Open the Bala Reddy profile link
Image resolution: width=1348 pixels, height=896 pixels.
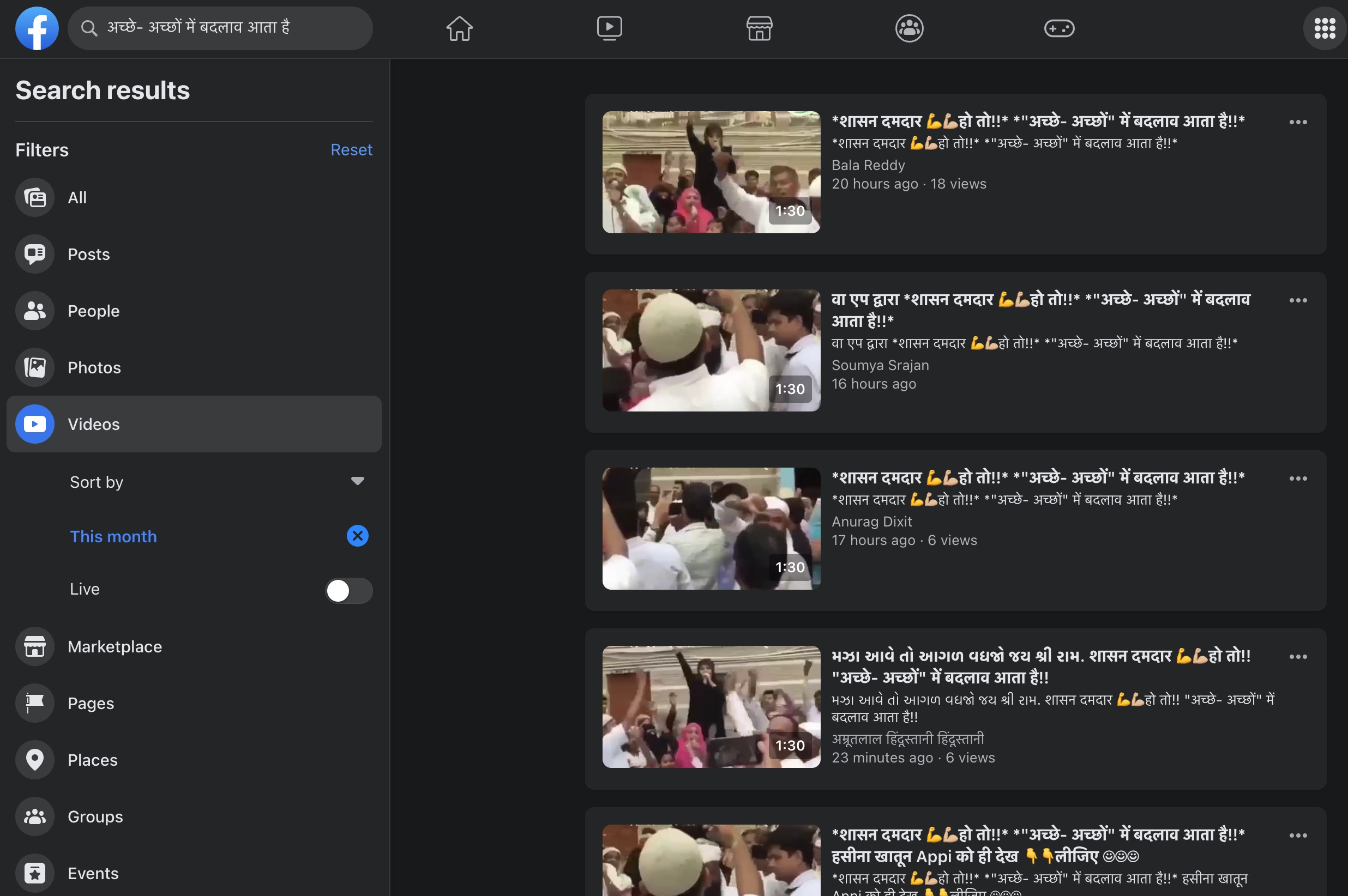click(x=868, y=165)
